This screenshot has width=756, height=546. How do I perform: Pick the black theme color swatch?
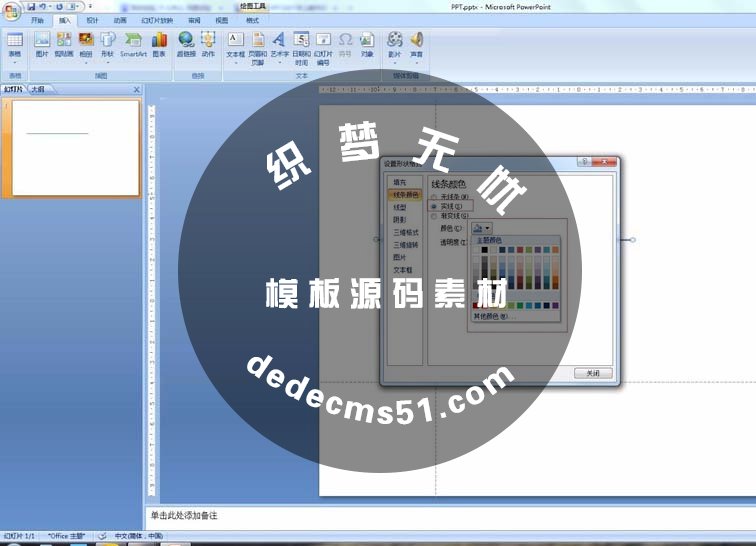(x=486, y=250)
